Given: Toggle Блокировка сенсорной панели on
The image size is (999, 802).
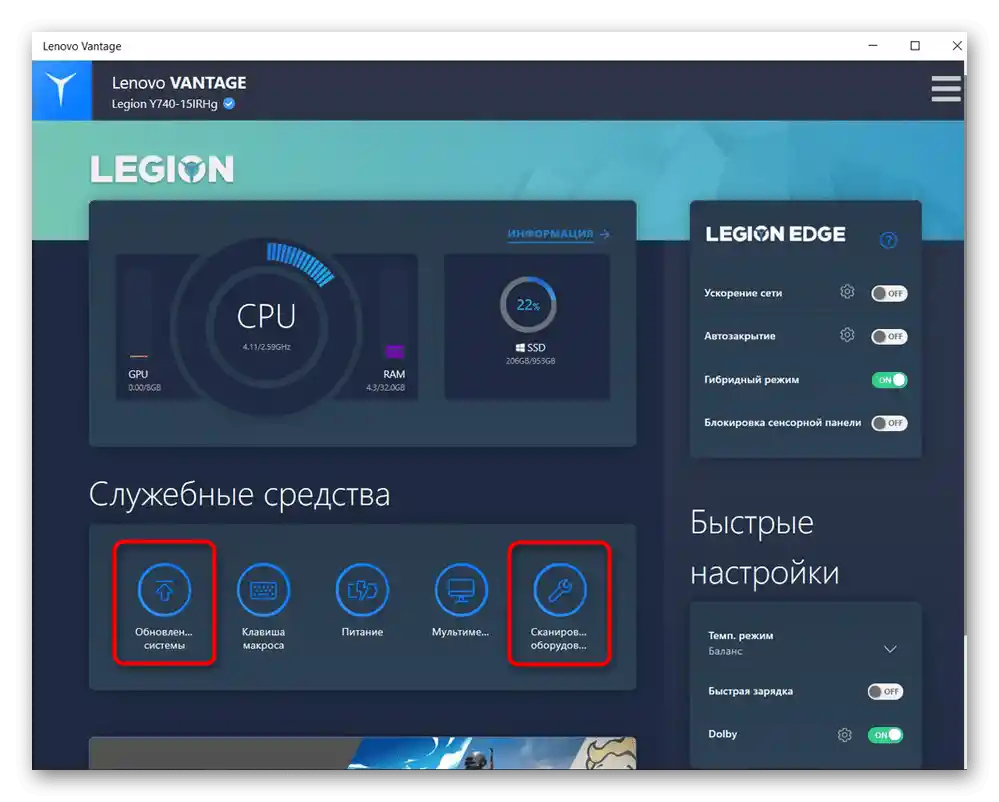Looking at the screenshot, I should pyautogui.click(x=889, y=422).
